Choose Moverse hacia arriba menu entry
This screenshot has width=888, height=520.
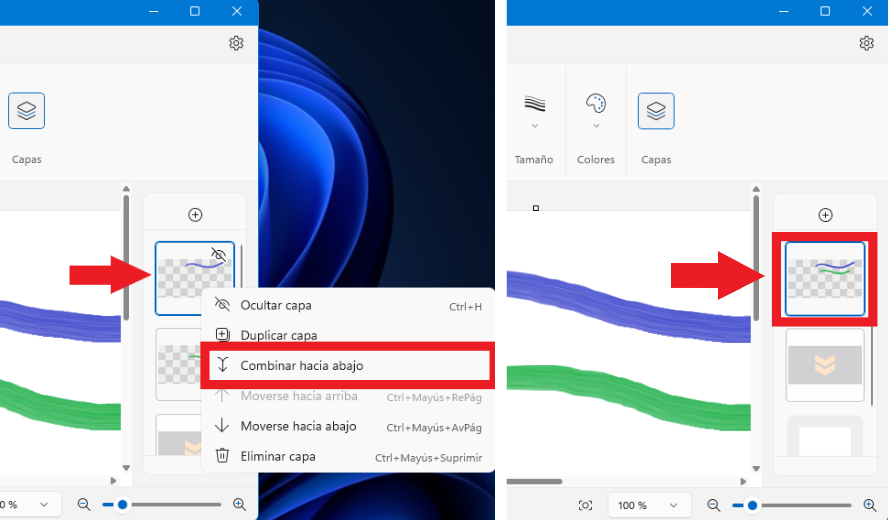[x=348, y=396]
